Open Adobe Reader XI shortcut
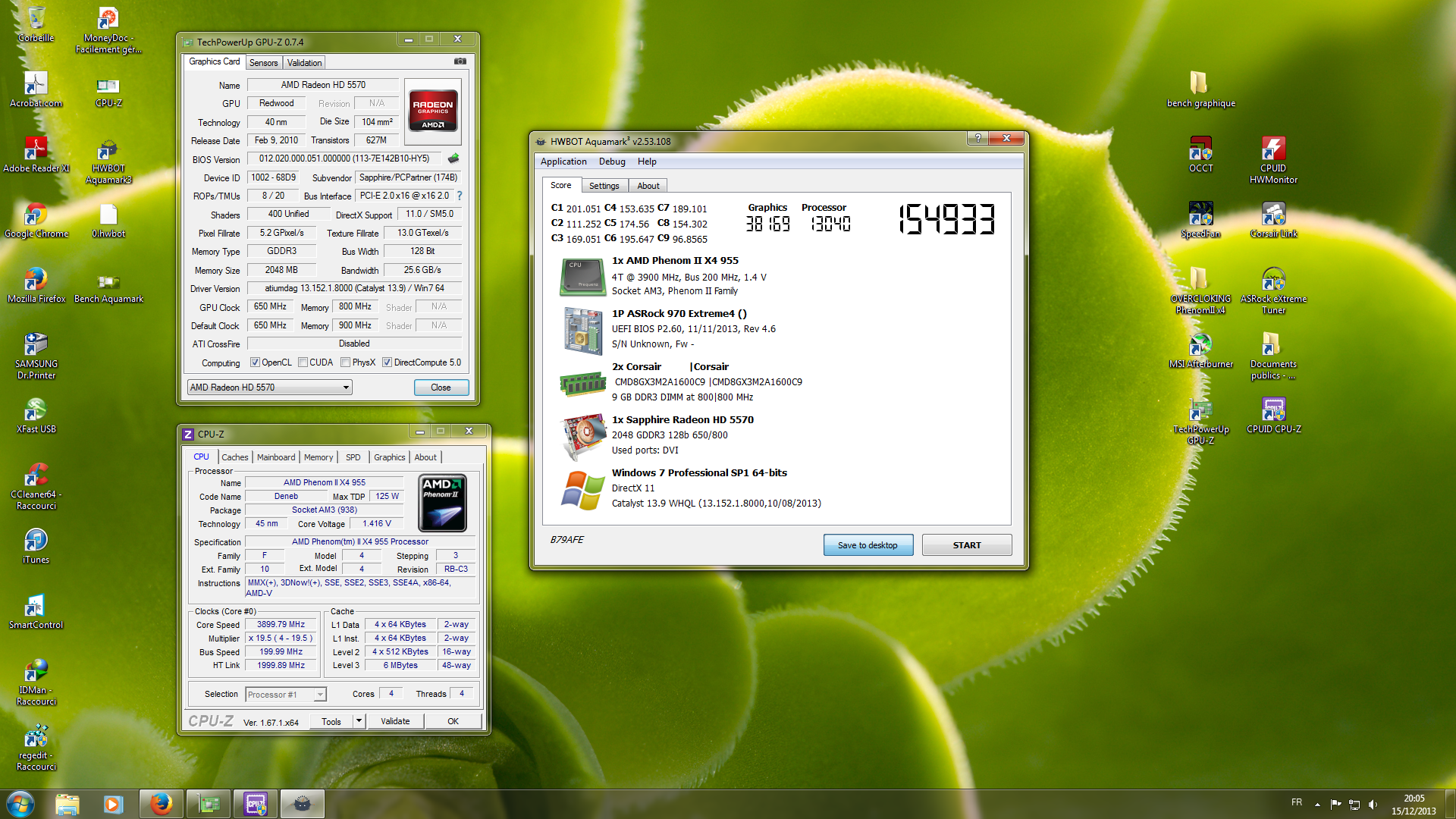This screenshot has width=1456, height=819. pos(36,154)
